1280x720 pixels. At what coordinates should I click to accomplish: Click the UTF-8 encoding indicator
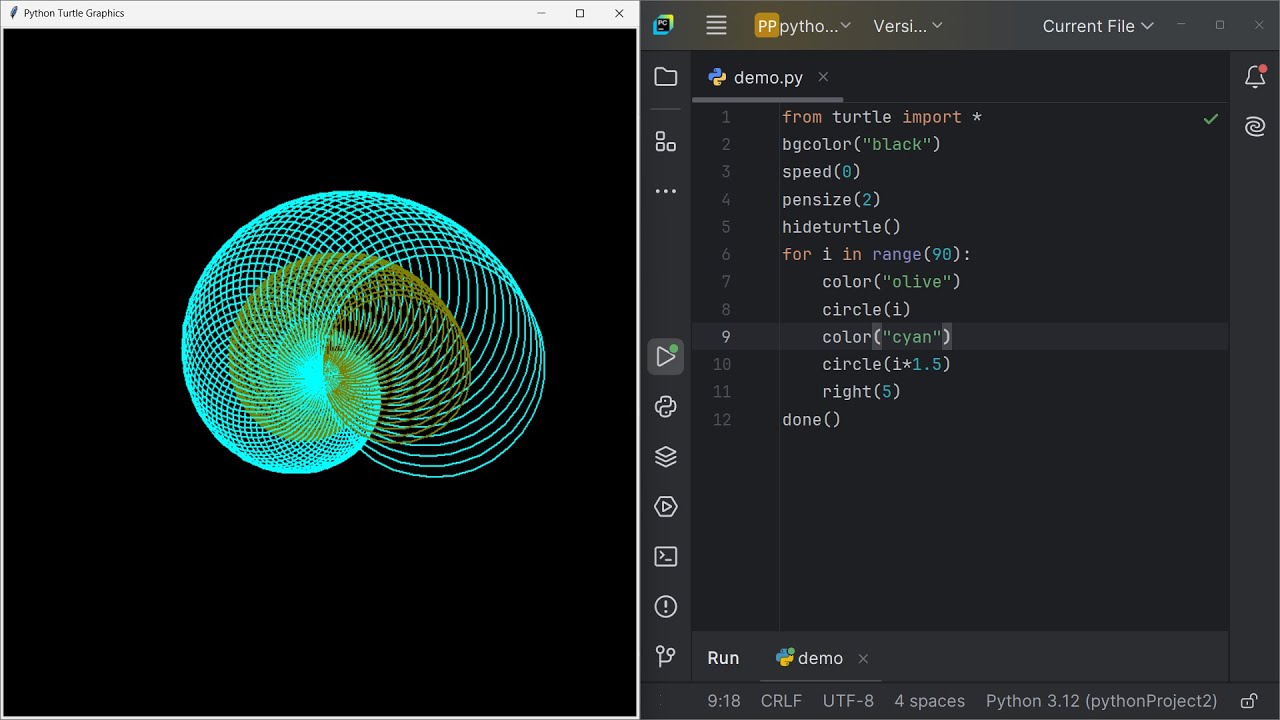[x=848, y=701]
